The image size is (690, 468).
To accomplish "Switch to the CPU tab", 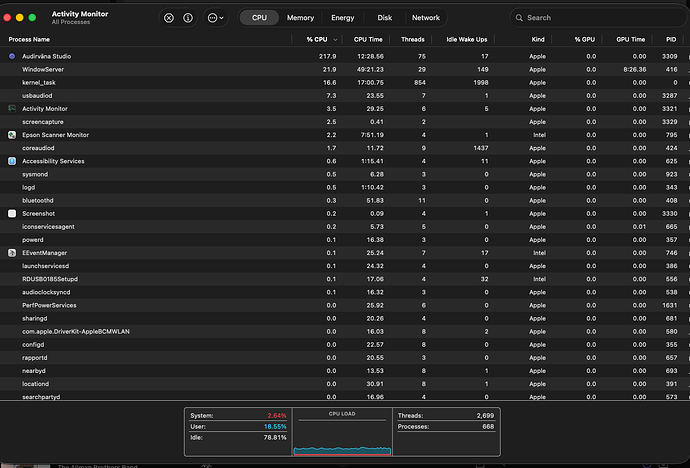I will (x=259, y=18).
